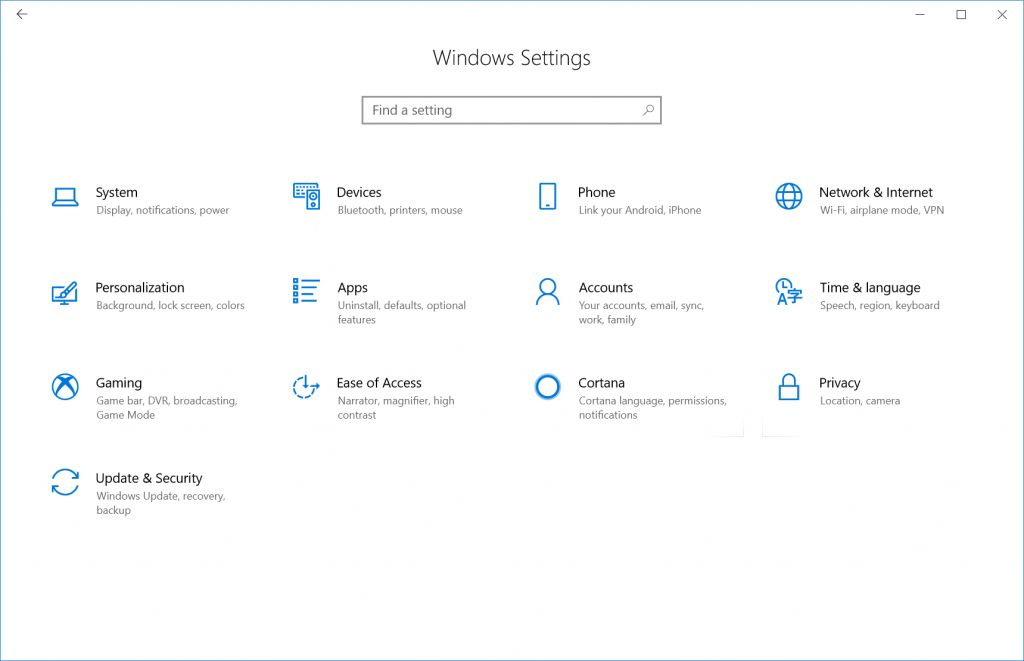Screen dimensions: 1024x661
Task: Select the Accounts person icon
Action: (547, 292)
